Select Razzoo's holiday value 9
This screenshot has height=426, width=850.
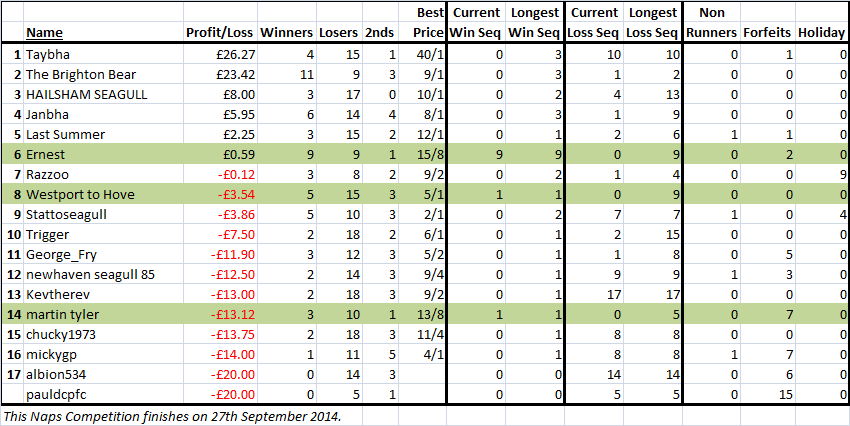pos(821,175)
